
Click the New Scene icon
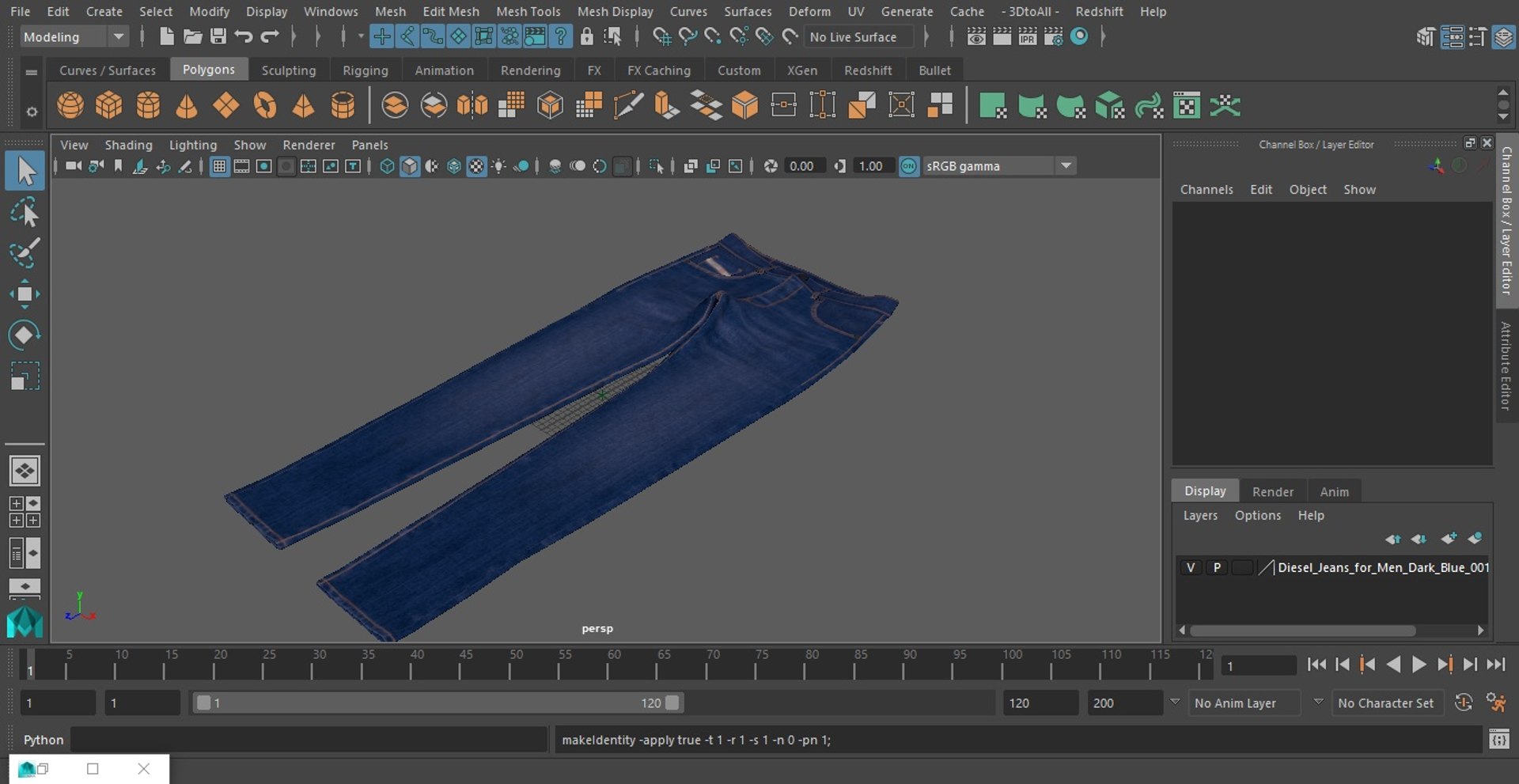click(166, 36)
